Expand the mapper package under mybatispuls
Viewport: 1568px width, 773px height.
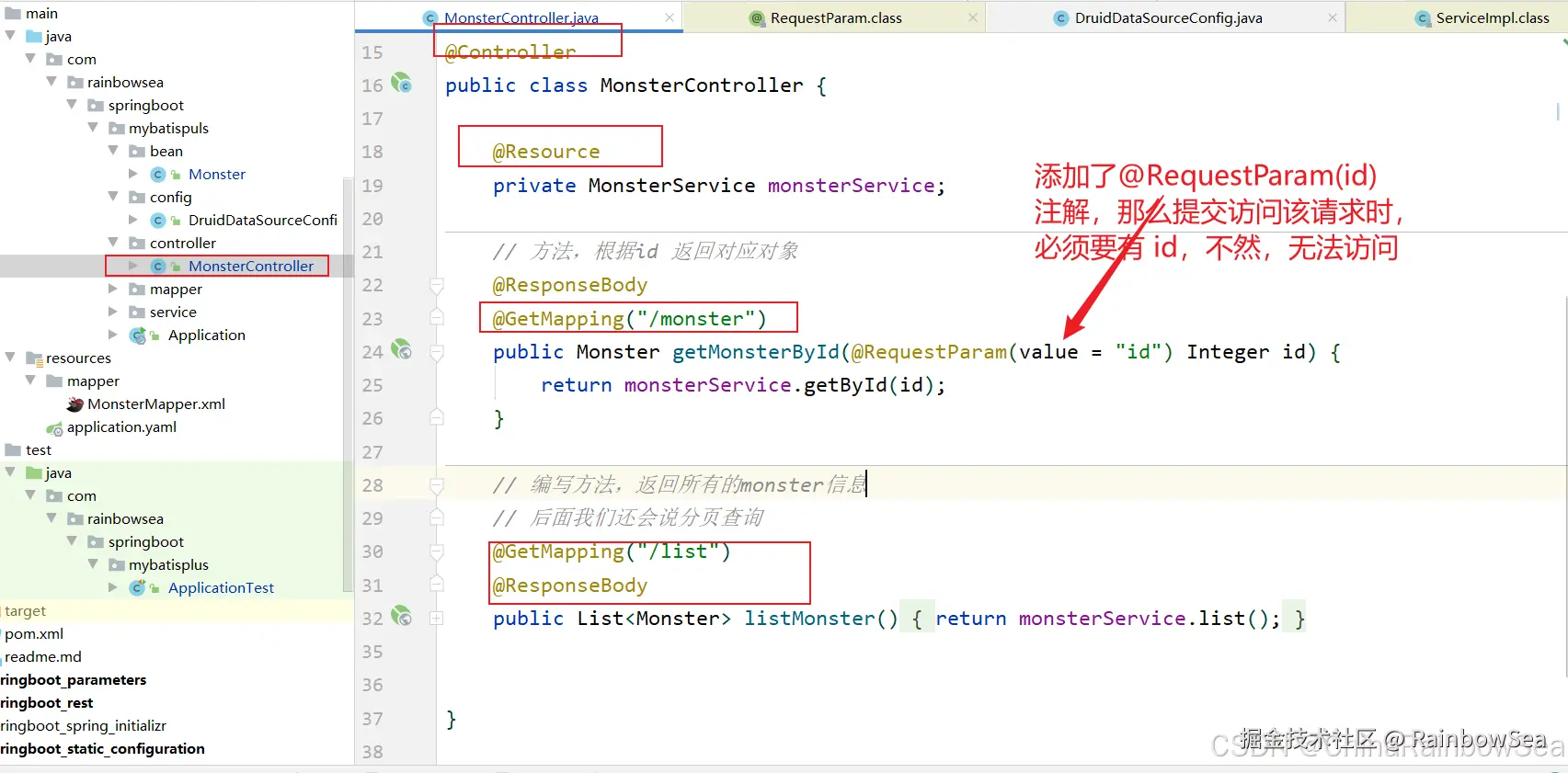pos(113,289)
